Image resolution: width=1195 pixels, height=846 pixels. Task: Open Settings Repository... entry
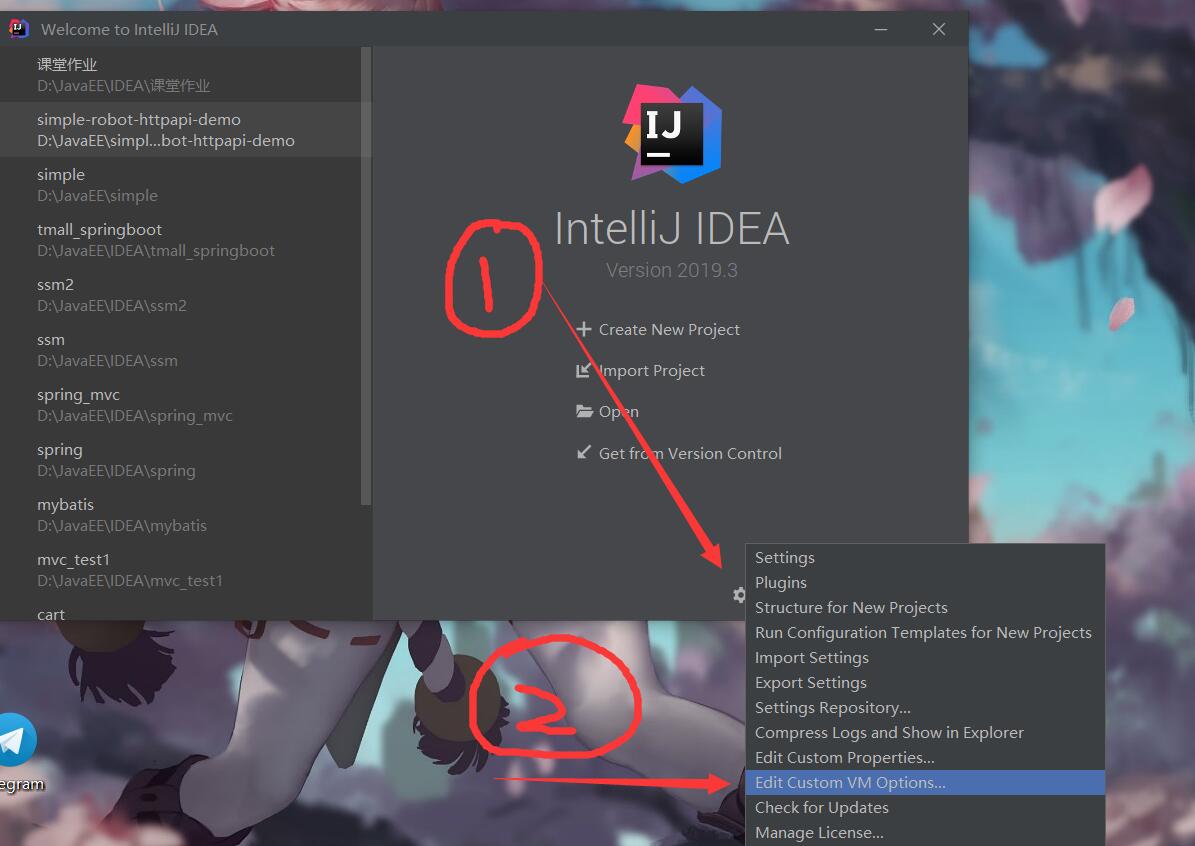(925, 707)
